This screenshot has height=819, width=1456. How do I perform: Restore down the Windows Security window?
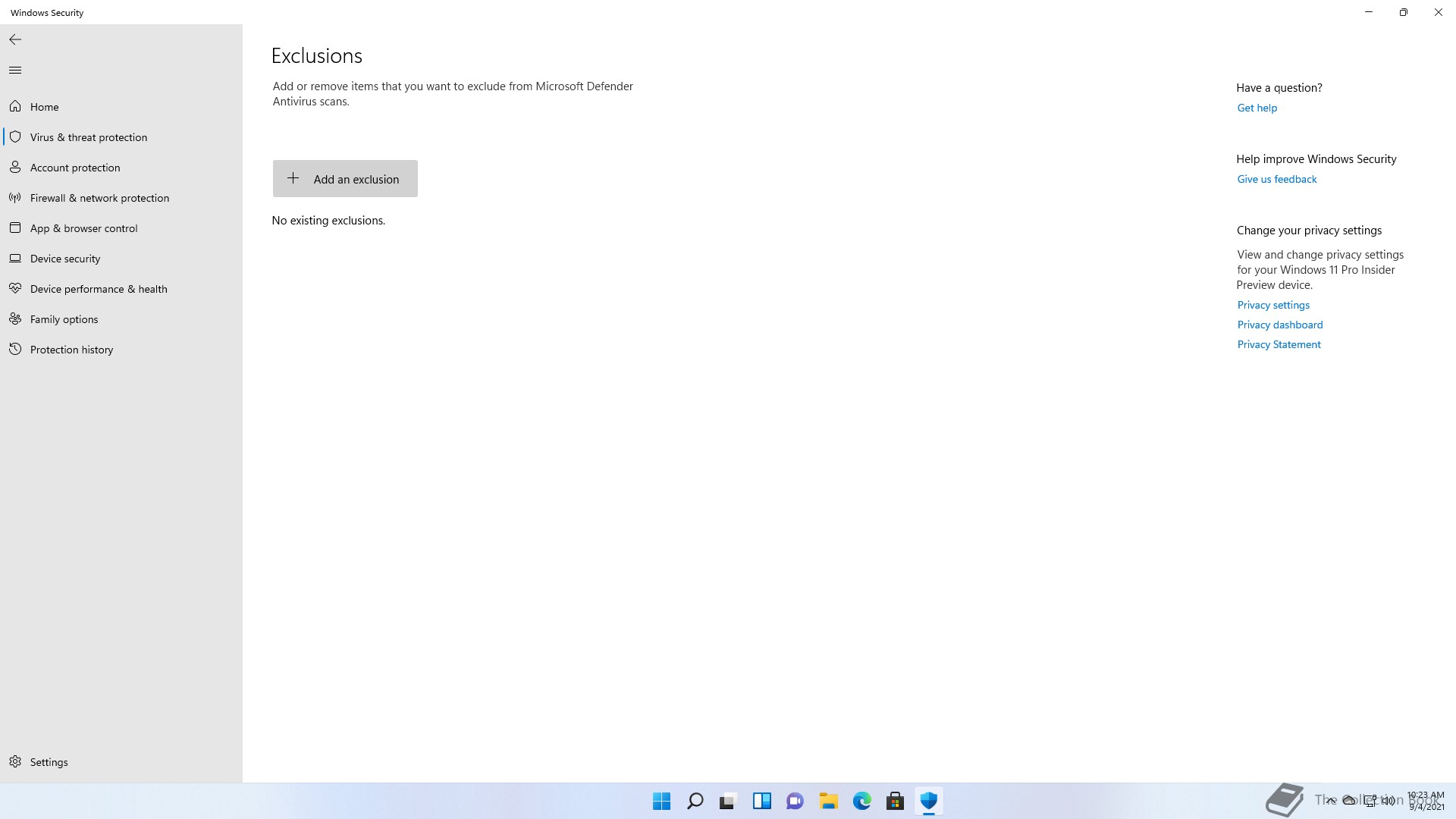[x=1404, y=12]
